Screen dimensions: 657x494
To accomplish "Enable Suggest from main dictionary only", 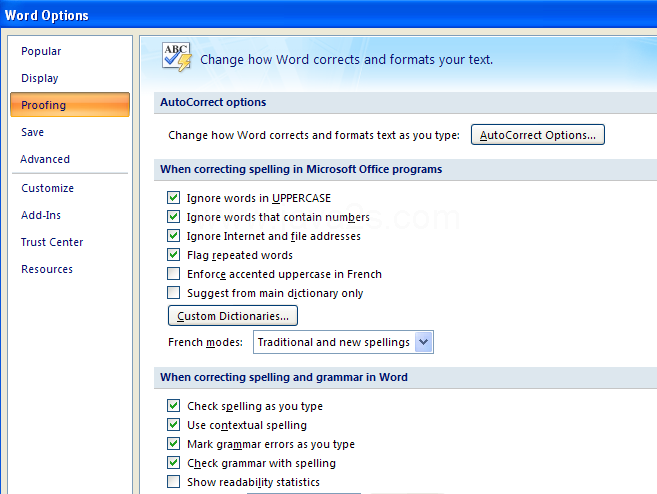I will 173,292.
